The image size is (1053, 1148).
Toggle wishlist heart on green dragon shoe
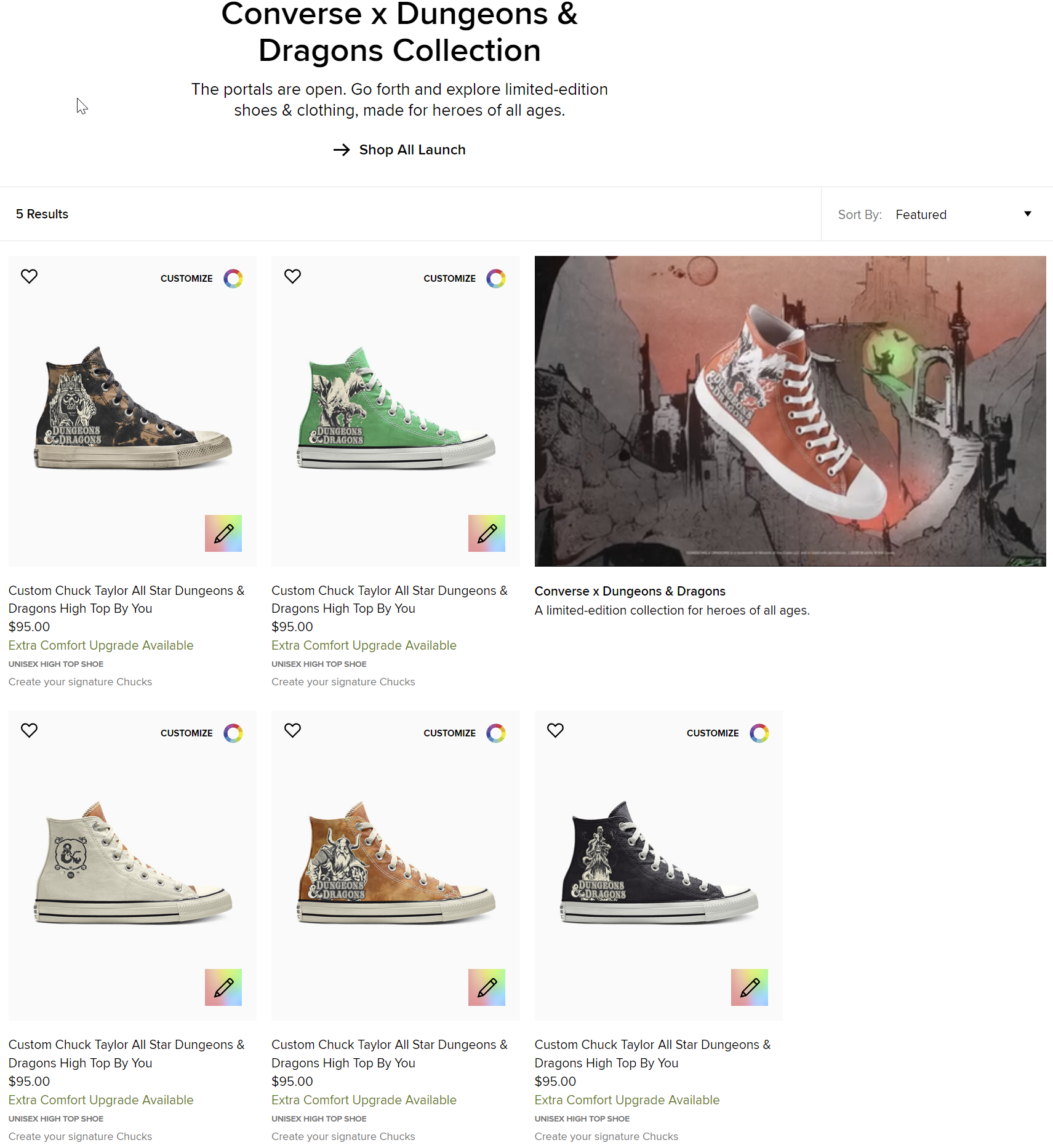[x=292, y=277]
